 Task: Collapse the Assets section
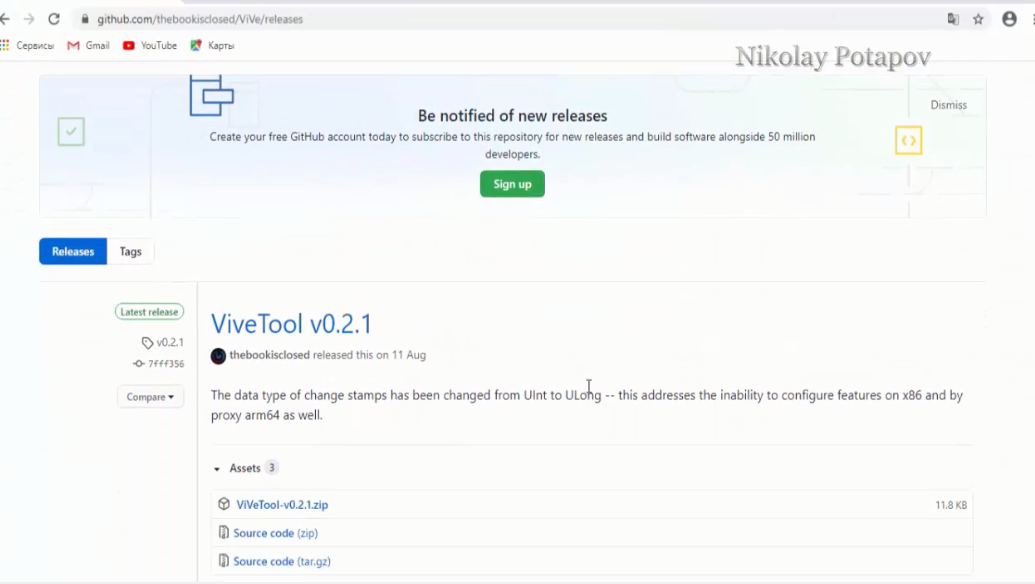point(244,468)
